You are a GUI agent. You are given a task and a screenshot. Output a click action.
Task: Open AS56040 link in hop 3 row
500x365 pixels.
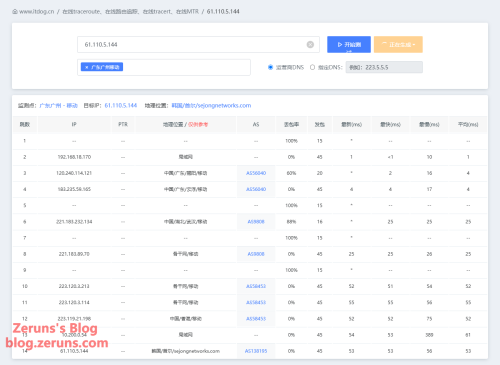pyautogui.click(x=256, y=173)
